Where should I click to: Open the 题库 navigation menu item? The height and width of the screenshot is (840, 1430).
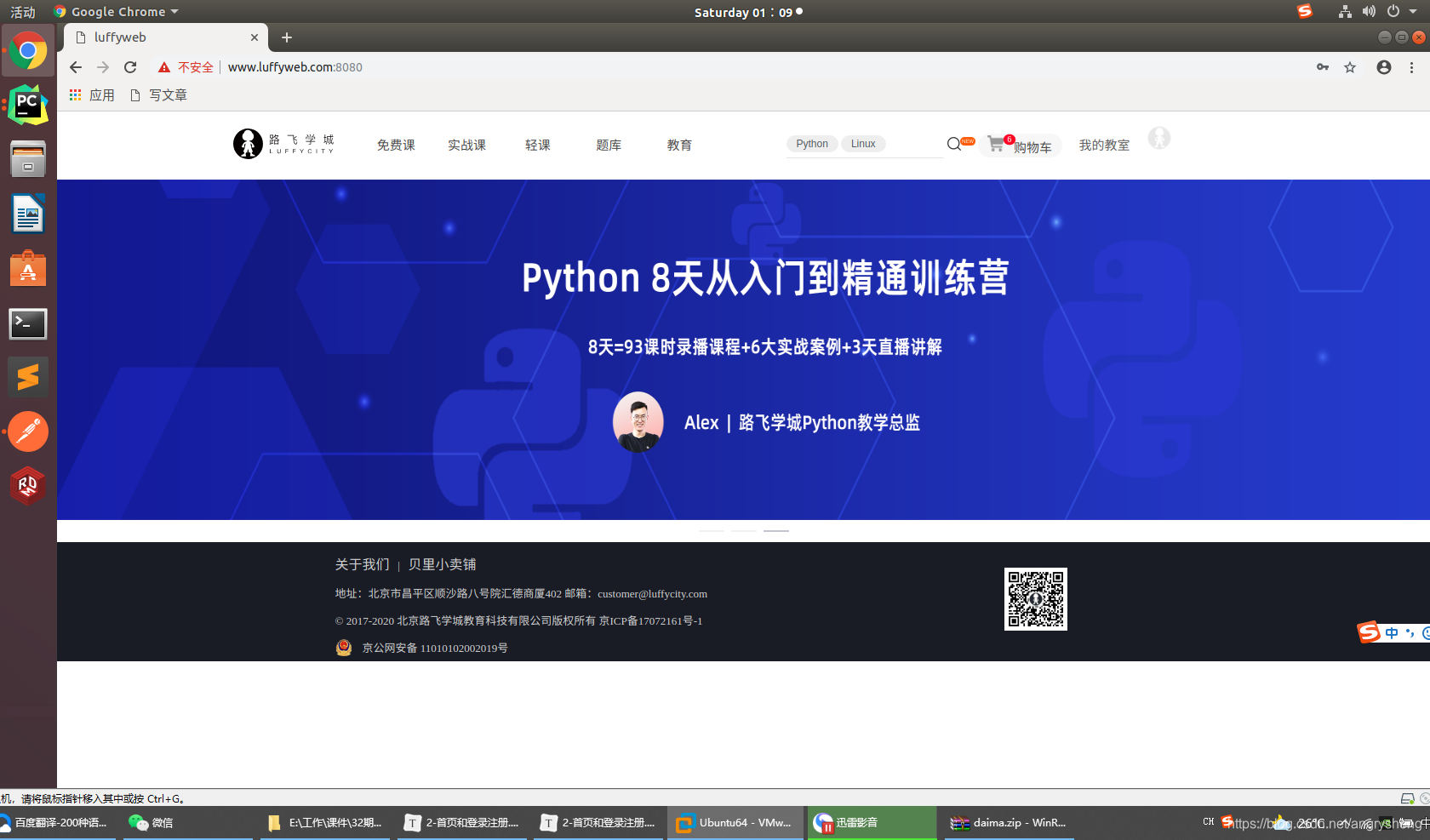609,145
